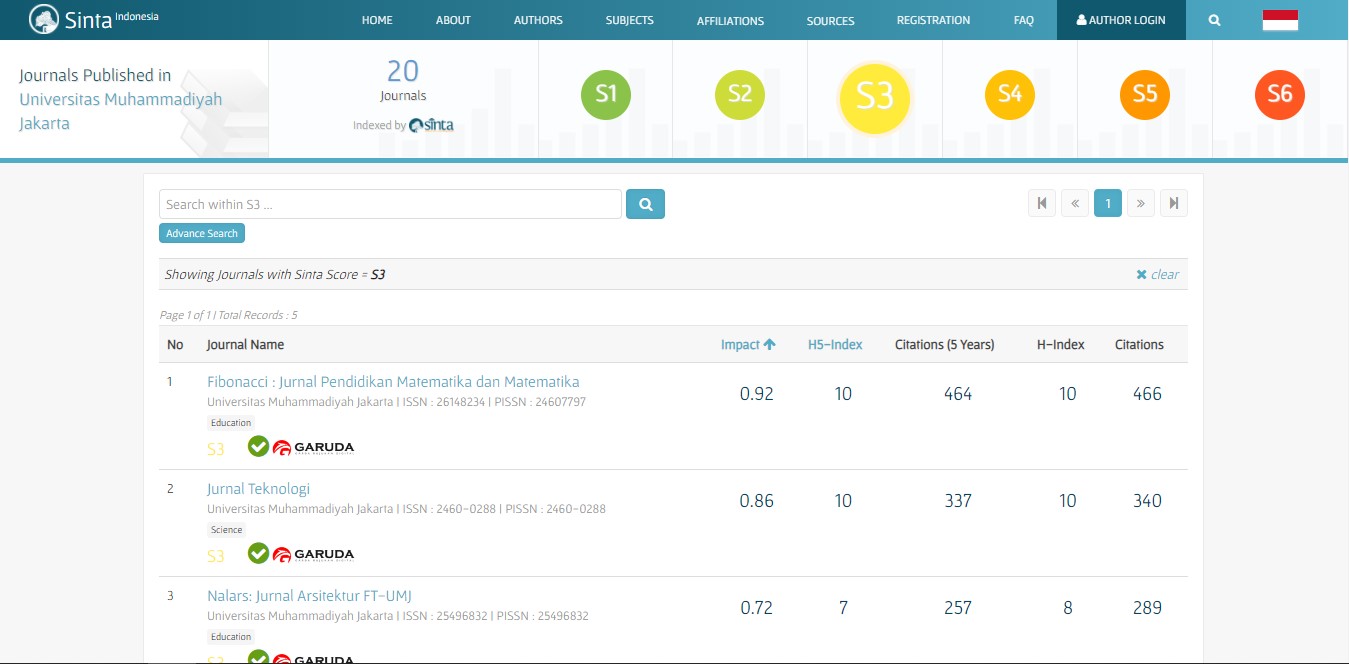Click the 340 citations value for Jurnal Teknologi

[x=1147, y=501]
